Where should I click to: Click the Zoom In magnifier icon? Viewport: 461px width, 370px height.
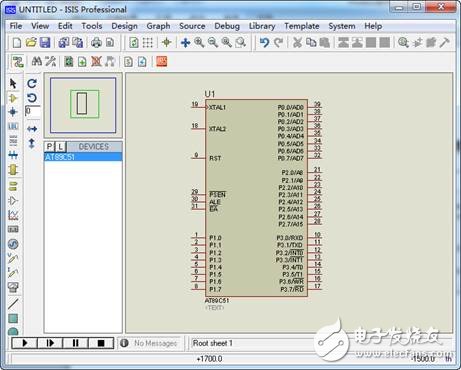[x=199, y=42]
